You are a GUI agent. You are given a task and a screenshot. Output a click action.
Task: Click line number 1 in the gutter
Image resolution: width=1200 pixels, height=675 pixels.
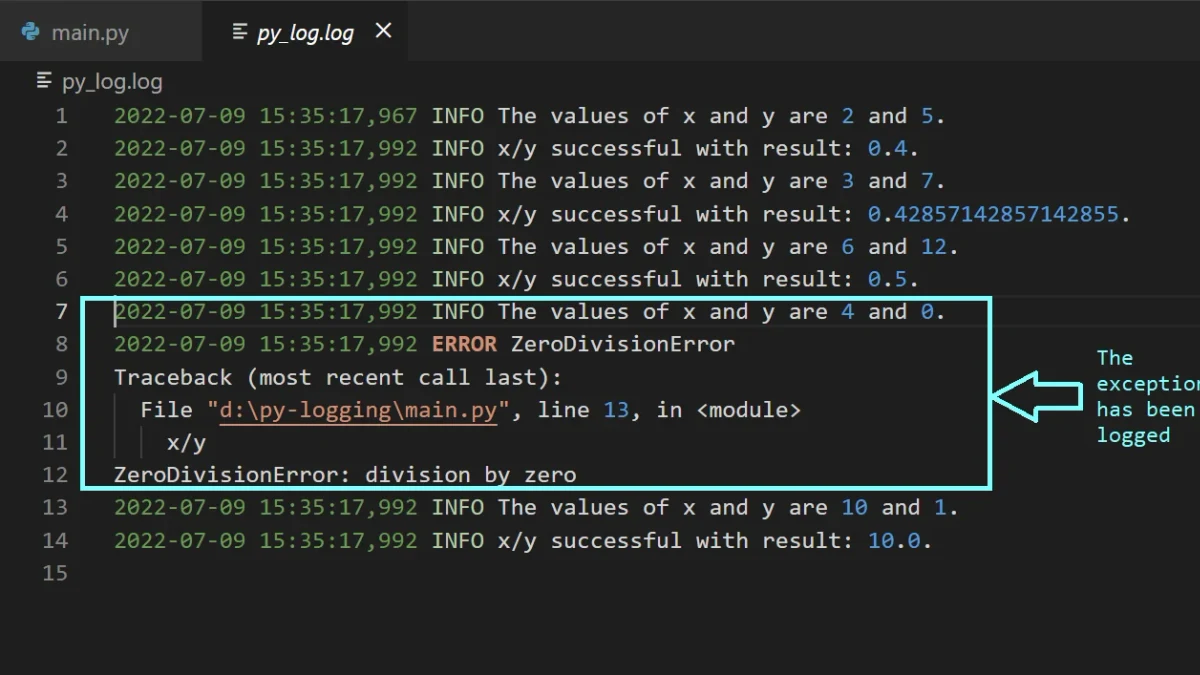[x=61, y=116]
